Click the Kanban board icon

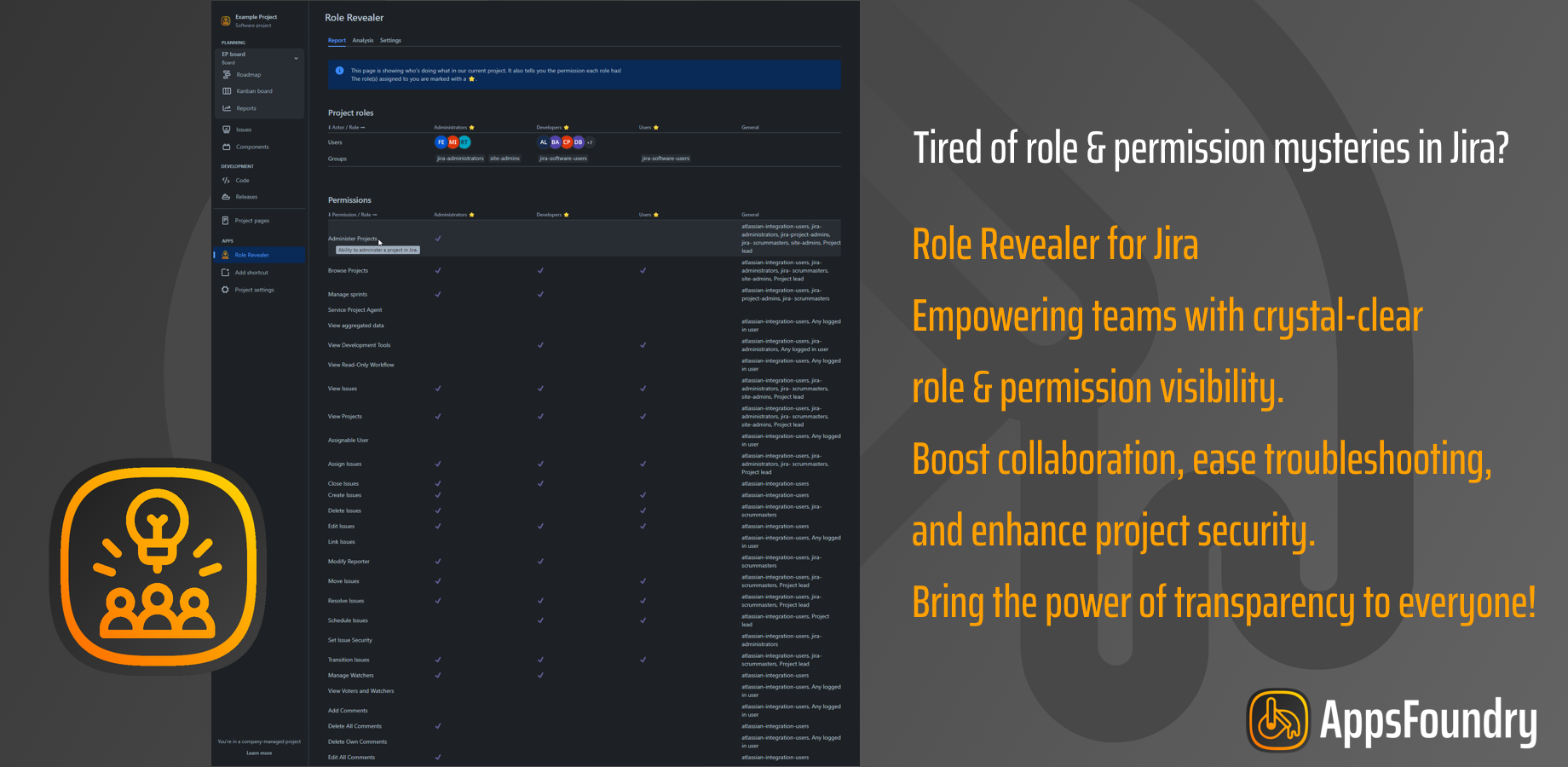(x=227, y=91)
